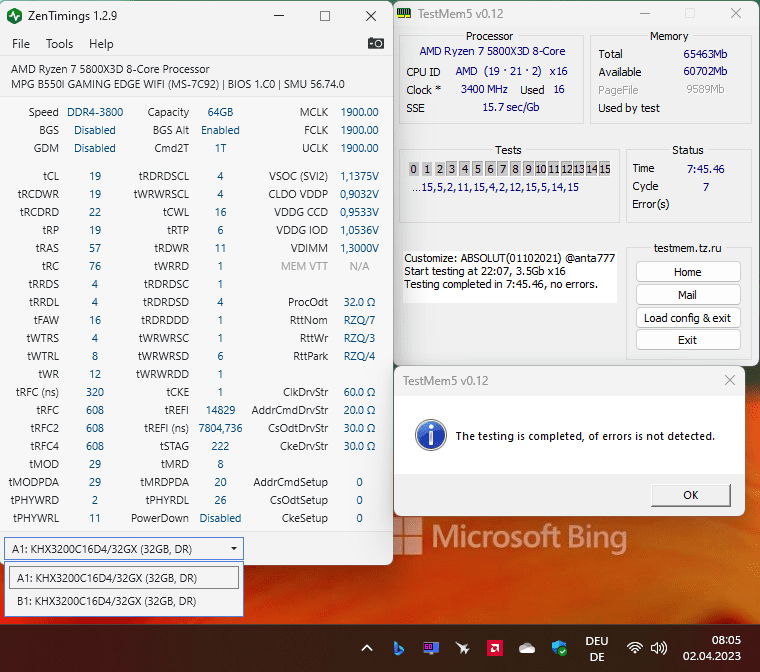The image size is (760, 672).
Task: Click the ClkDrvStr value 60.0 Ω
Action: coord(359,392)
